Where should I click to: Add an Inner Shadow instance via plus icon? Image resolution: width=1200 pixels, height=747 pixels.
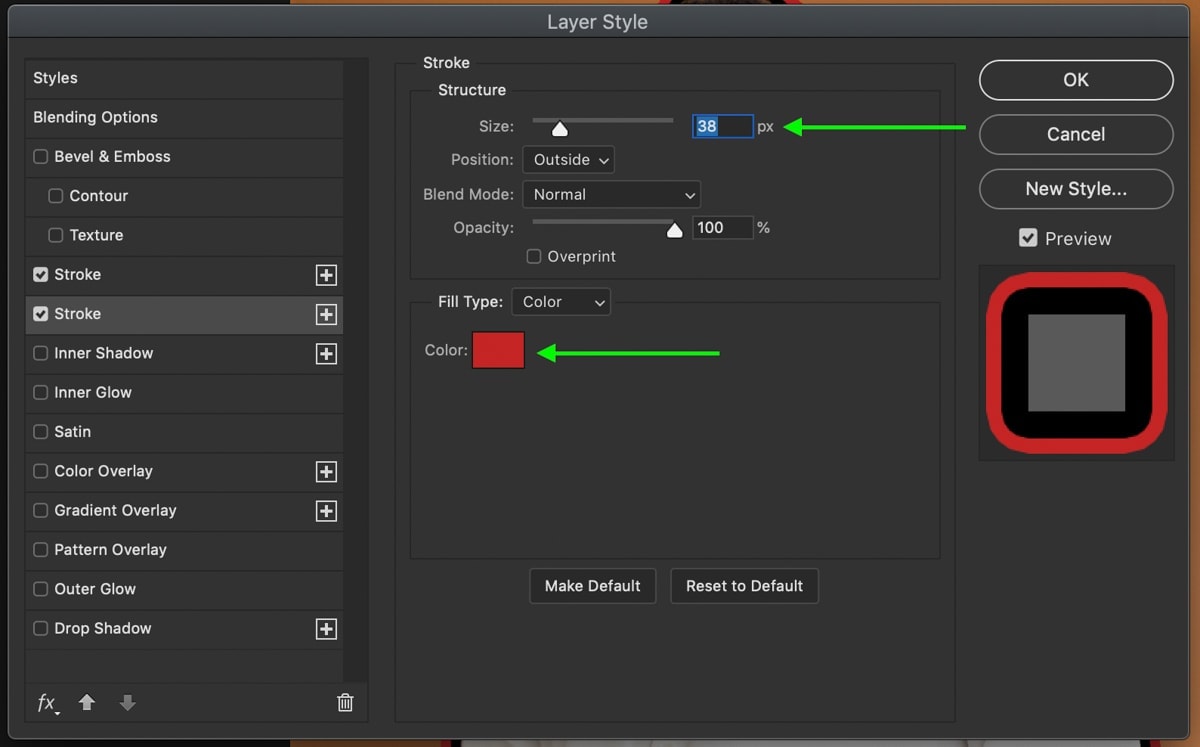326,354
